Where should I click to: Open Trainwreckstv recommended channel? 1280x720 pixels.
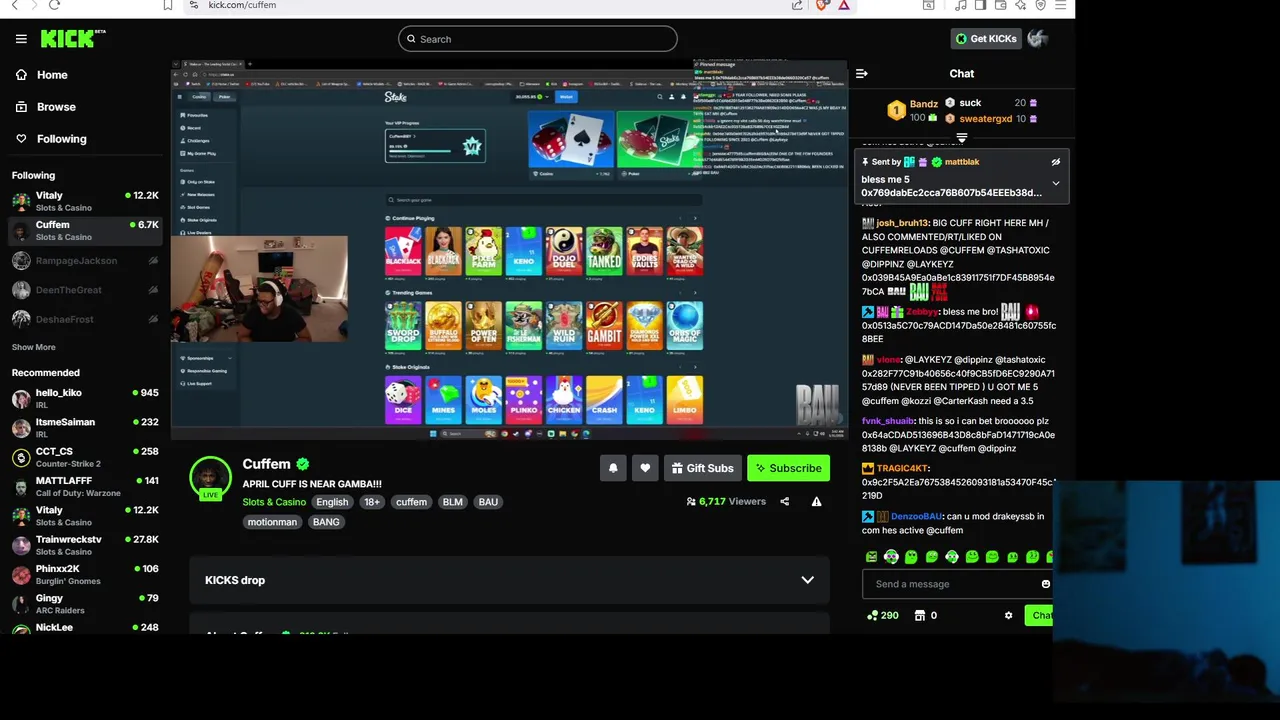pos(85,545)
